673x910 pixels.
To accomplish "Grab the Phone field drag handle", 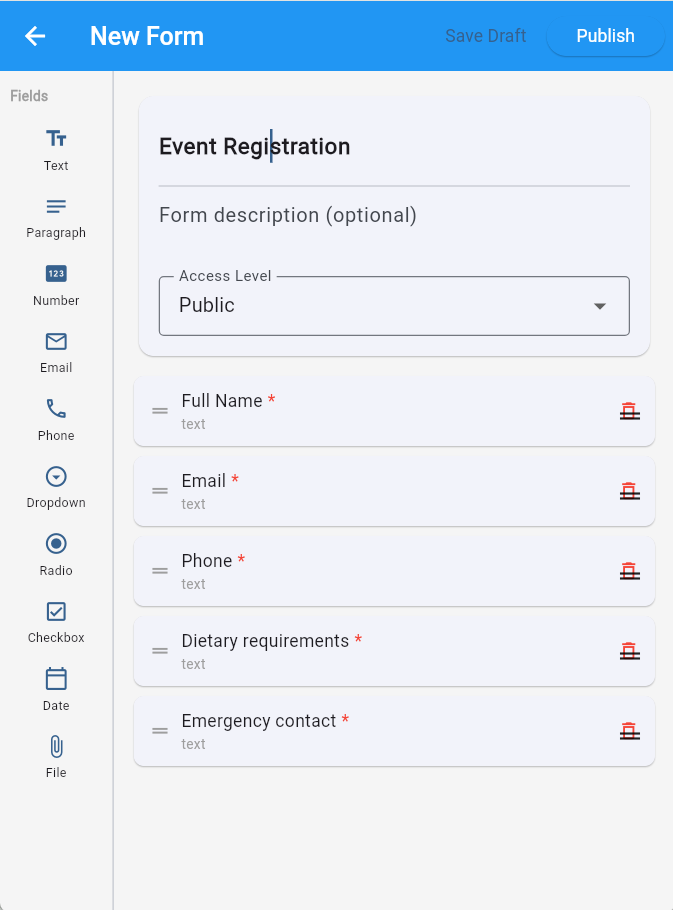I will click(160, 571).
